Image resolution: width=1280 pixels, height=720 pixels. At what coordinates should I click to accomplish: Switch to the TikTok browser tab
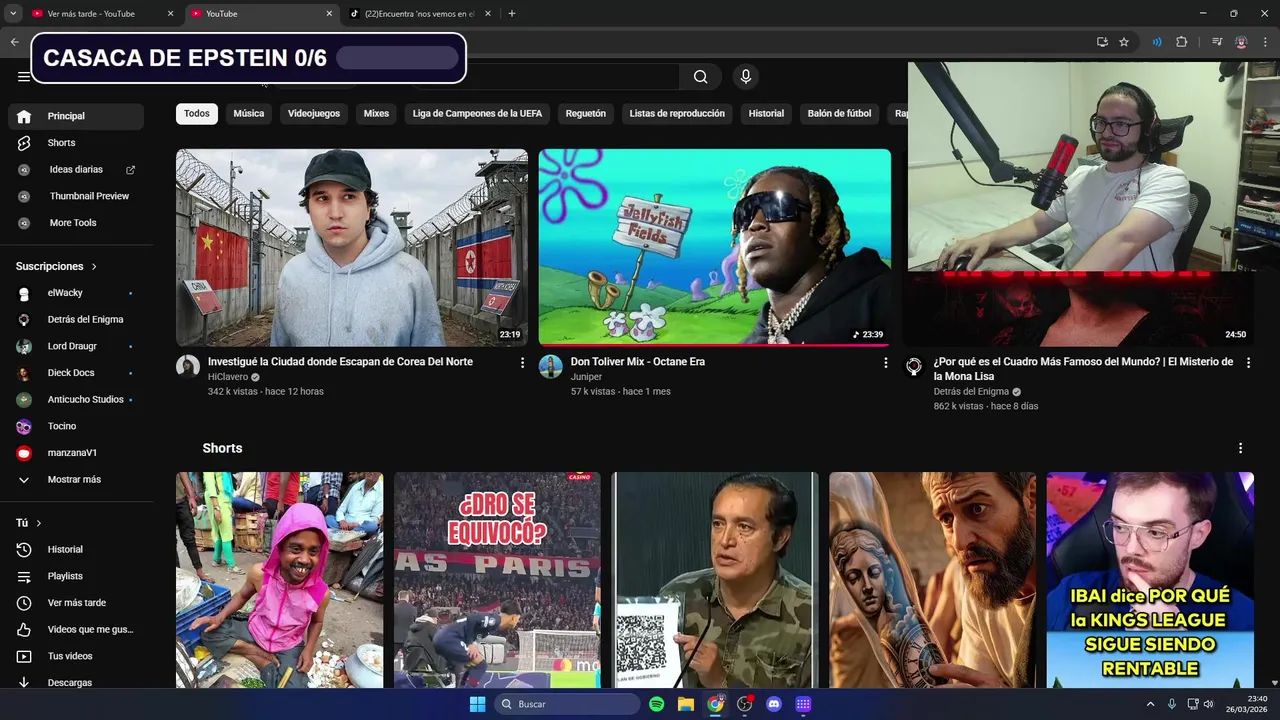coord(420,14)
